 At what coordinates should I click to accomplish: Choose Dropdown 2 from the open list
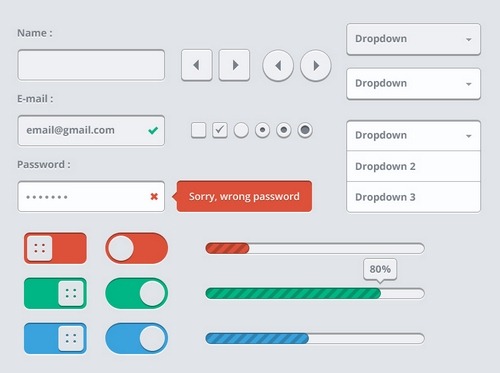[413, 166]
